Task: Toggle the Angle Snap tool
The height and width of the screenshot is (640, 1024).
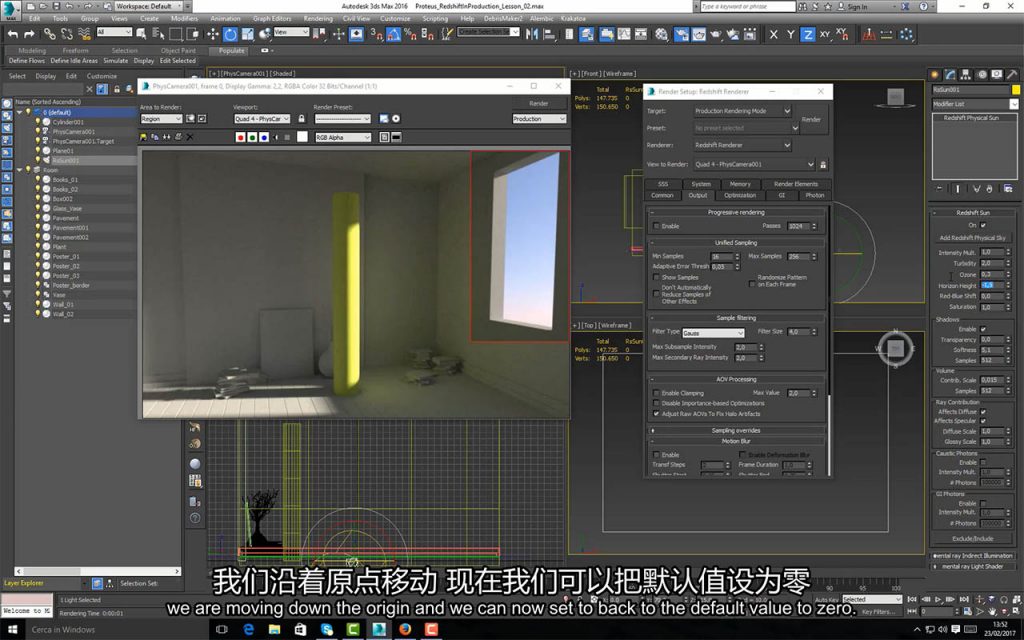Action: tap(393, 34)
